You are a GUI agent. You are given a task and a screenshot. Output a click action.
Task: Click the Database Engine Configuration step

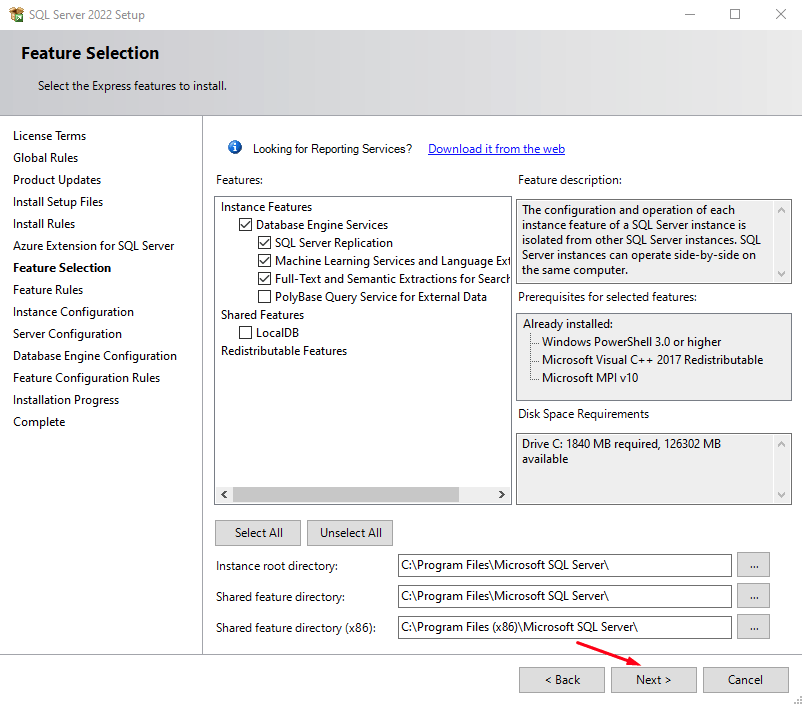tap(95, 356)
